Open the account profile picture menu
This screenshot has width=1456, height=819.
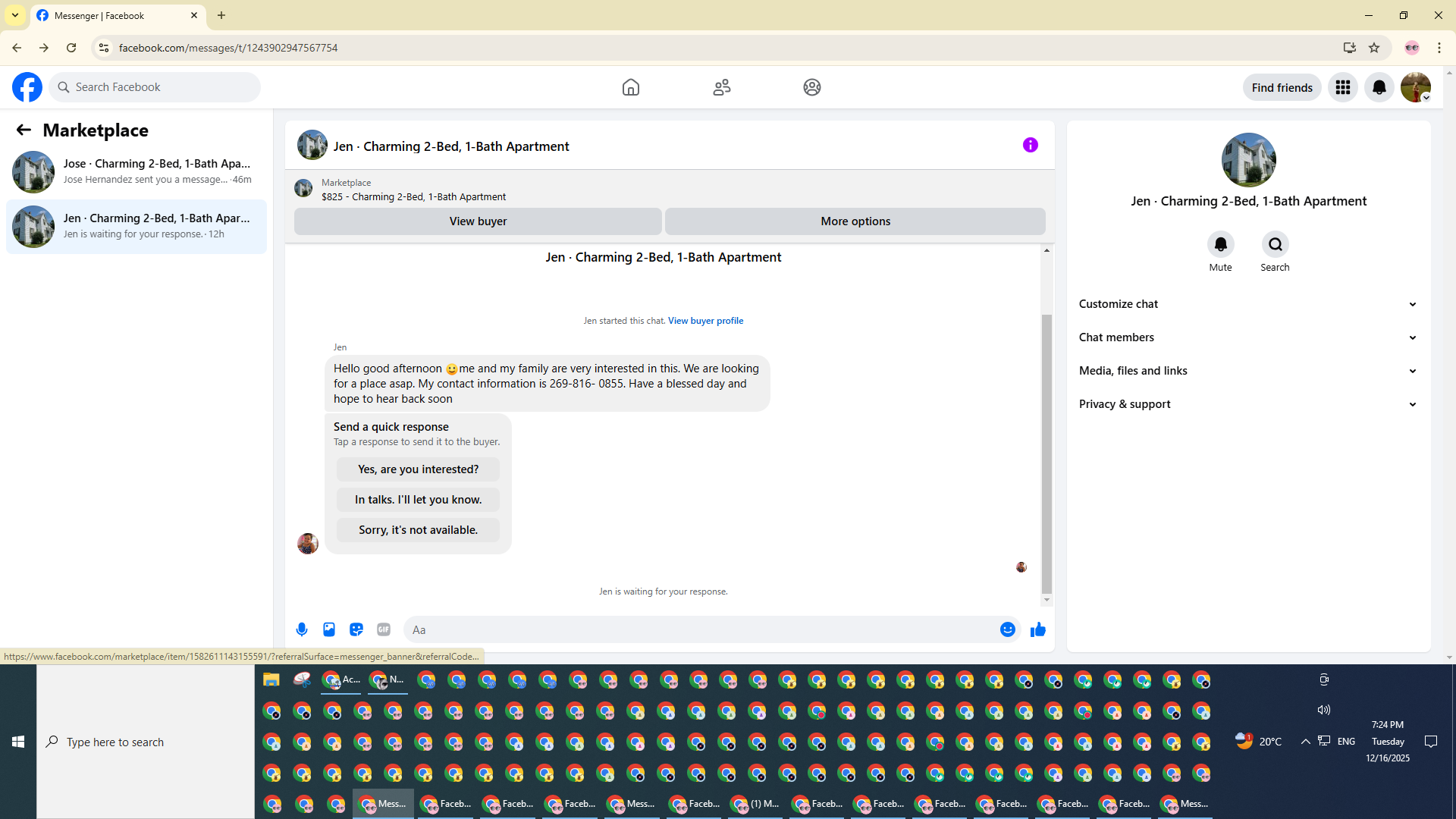tap(1416, 87)
